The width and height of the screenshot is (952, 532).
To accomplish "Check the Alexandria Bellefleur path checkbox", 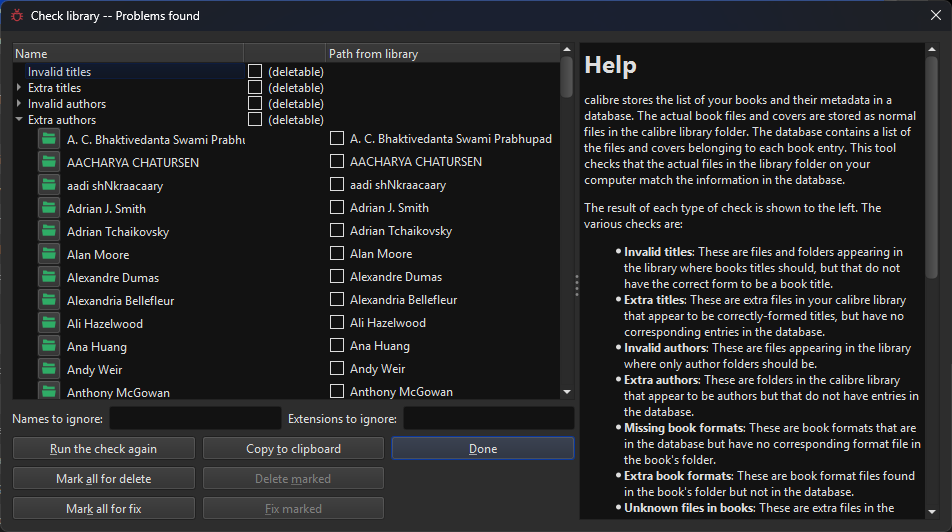I will [x=337, y=299].
